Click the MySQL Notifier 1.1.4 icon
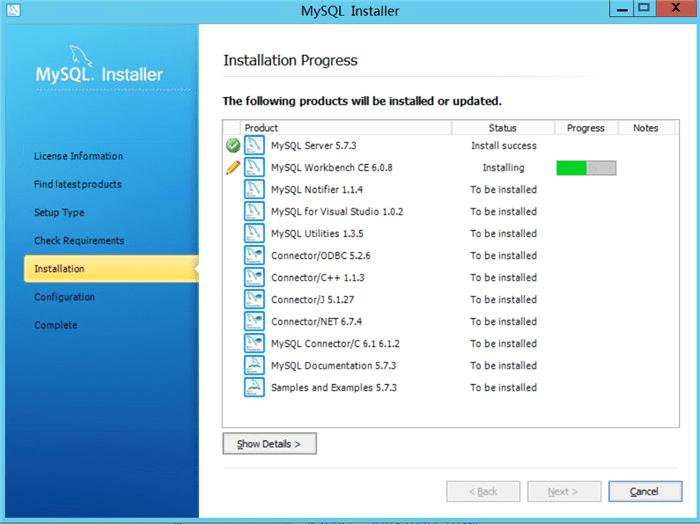 pyautogui.click(x=254, y=189)
